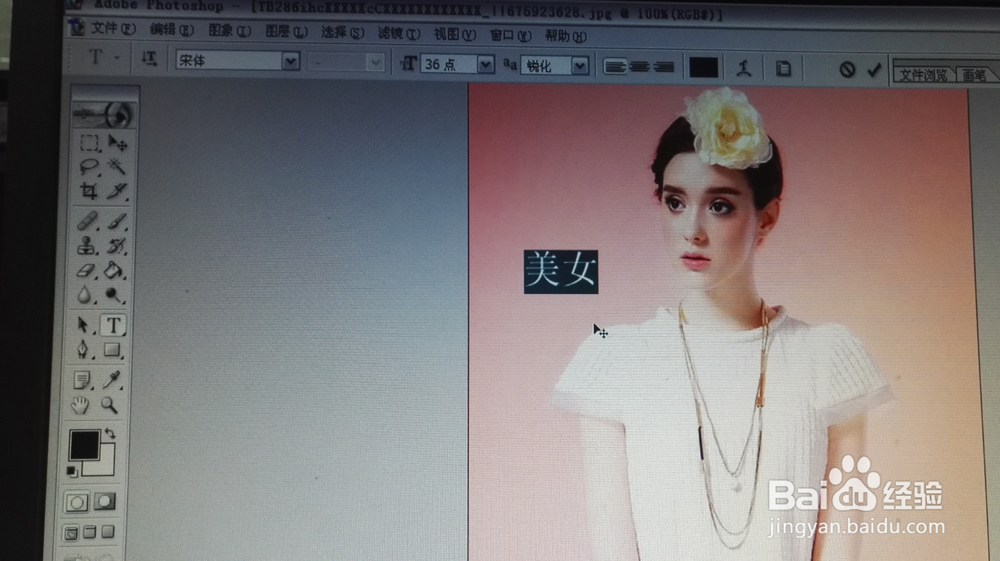
Task: Switch to 画笔 palette tab
Action: click(974, 76)
